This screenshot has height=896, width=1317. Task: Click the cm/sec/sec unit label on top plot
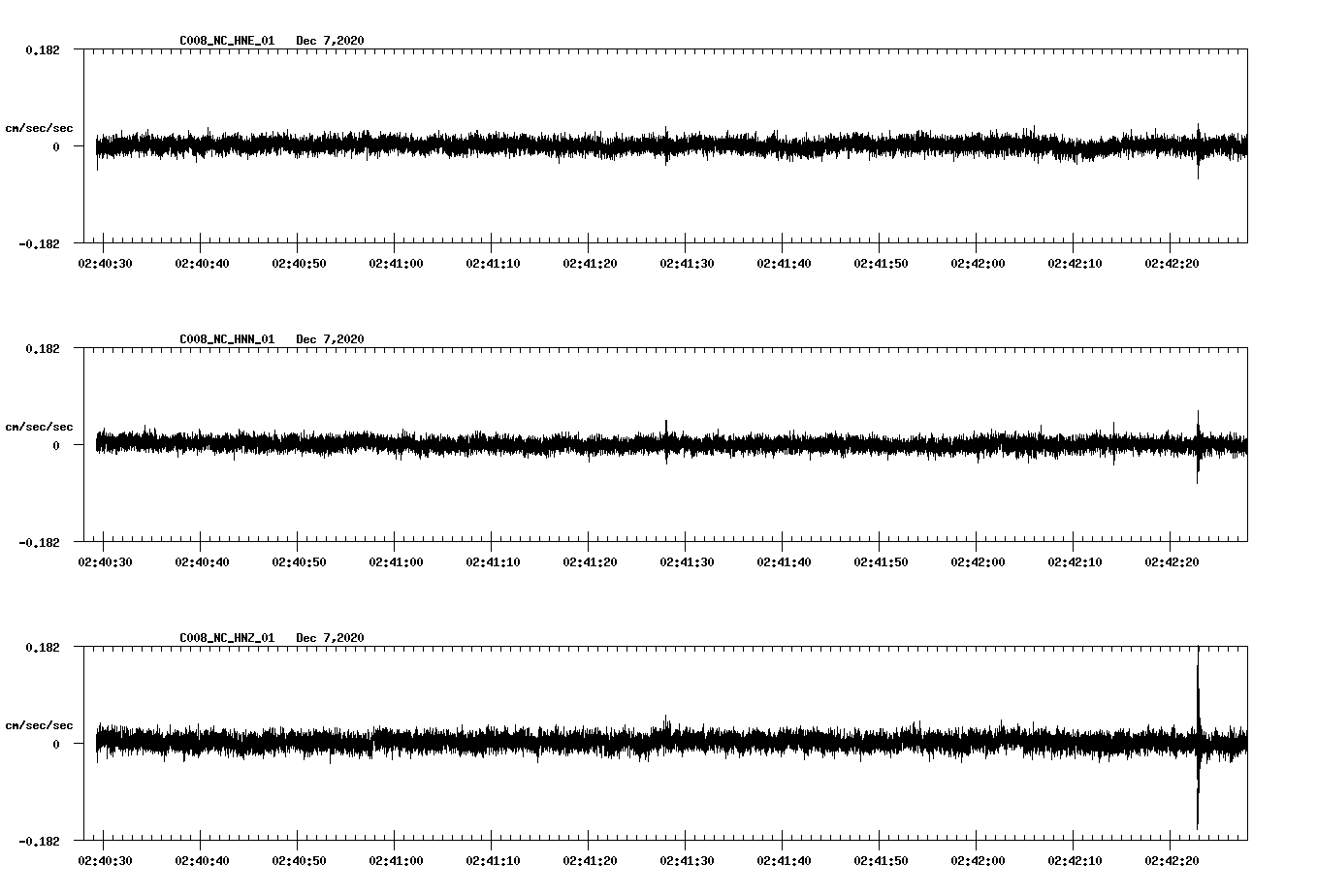pos(39,127)
